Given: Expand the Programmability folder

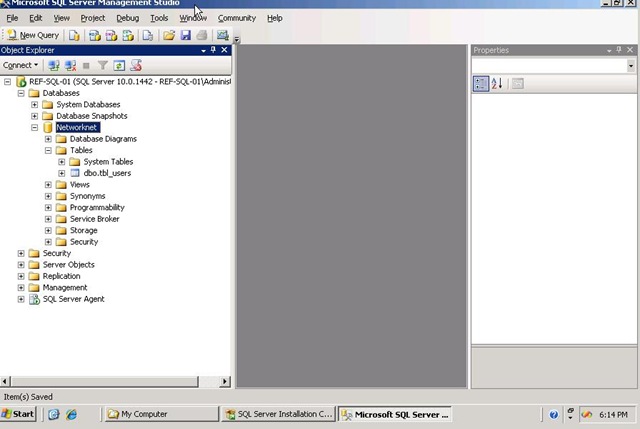Looking at the screenshot, I should click(48, 208).
